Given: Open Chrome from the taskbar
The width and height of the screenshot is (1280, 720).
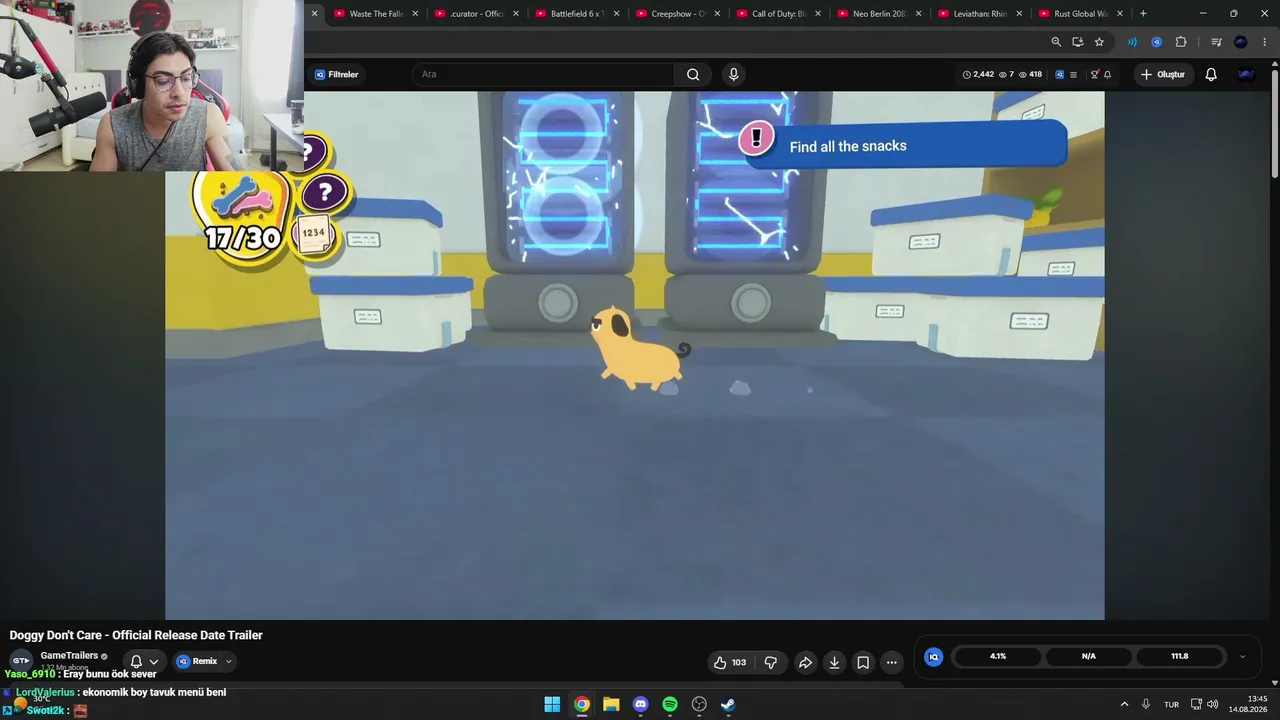Looking at the screenshot, I should (581, 704).
